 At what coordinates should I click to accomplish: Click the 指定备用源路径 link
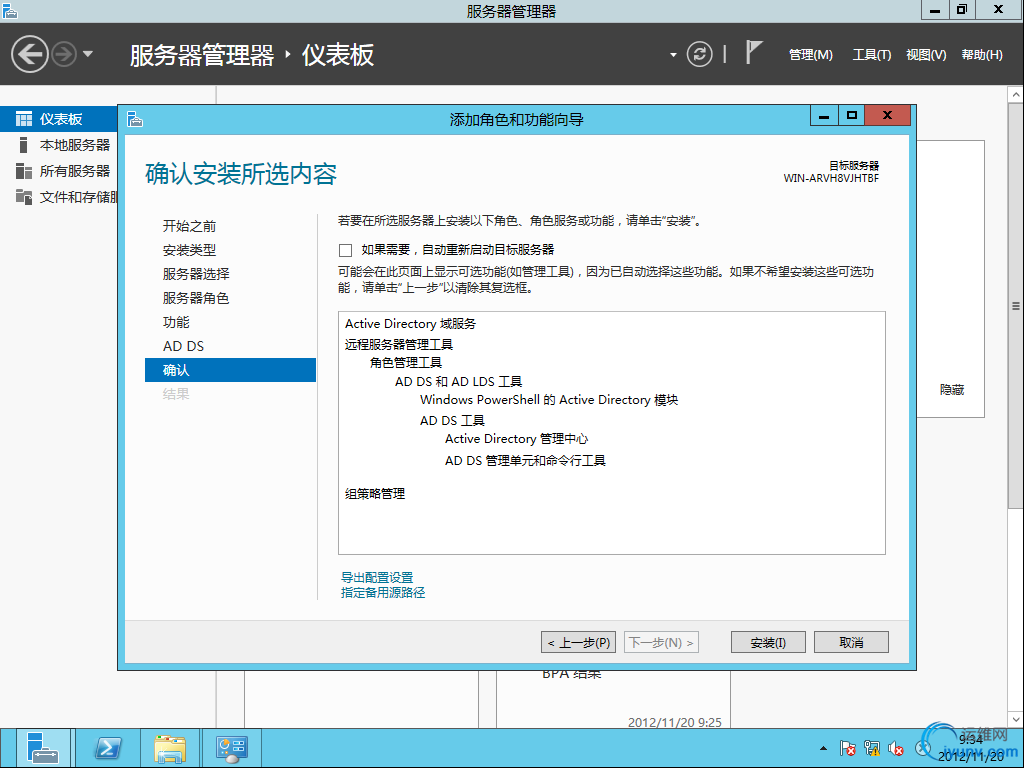tap(383, 592)
